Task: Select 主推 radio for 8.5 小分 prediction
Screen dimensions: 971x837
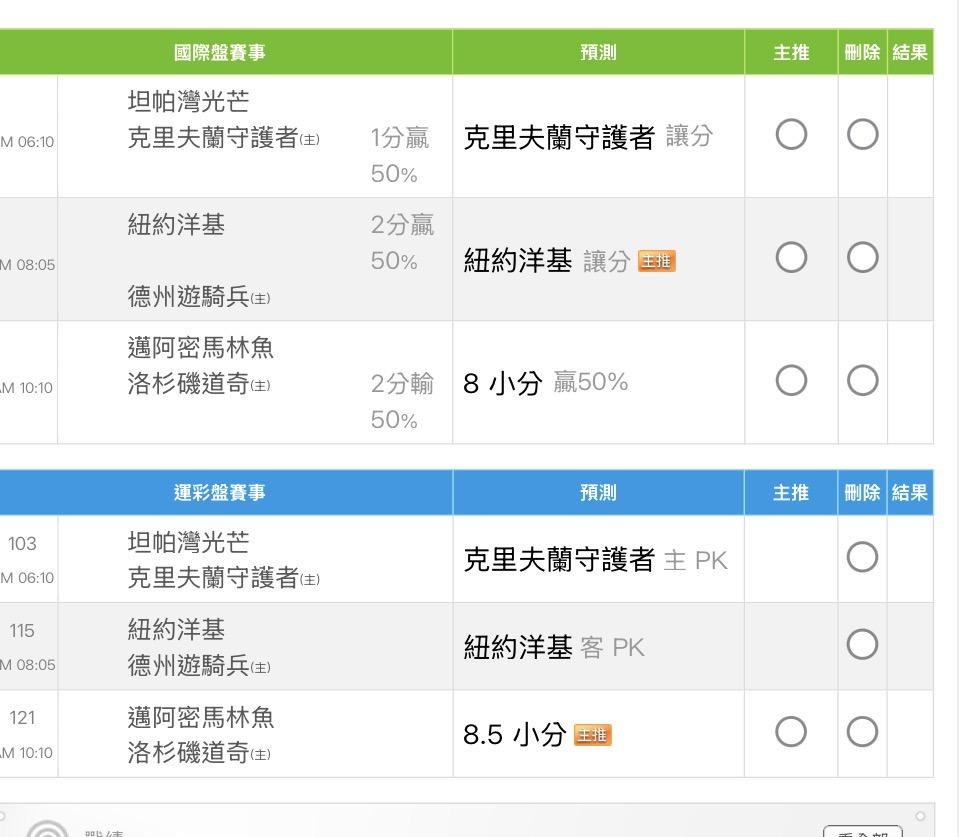Action: (790, 733)
